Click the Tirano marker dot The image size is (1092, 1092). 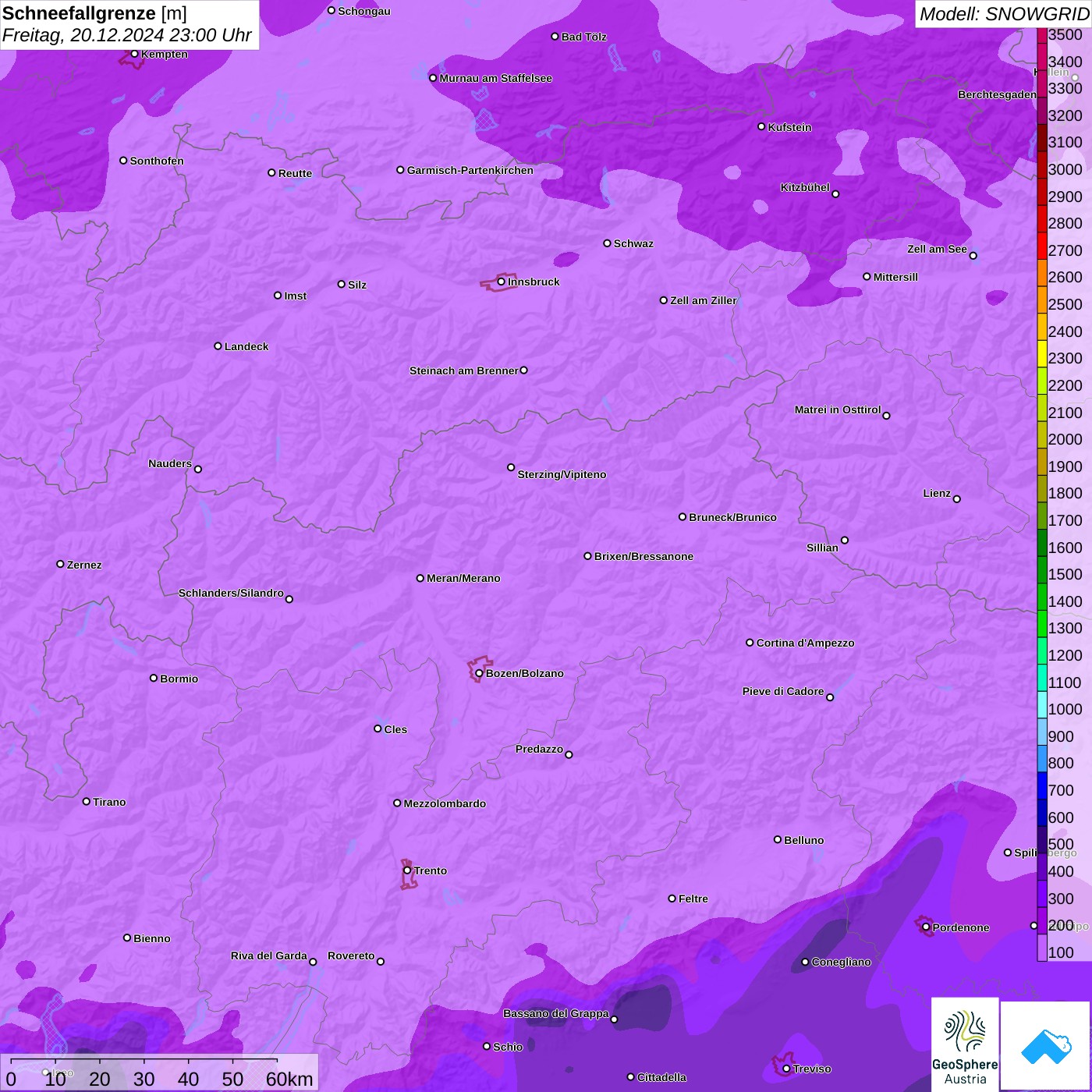(87, 801)
